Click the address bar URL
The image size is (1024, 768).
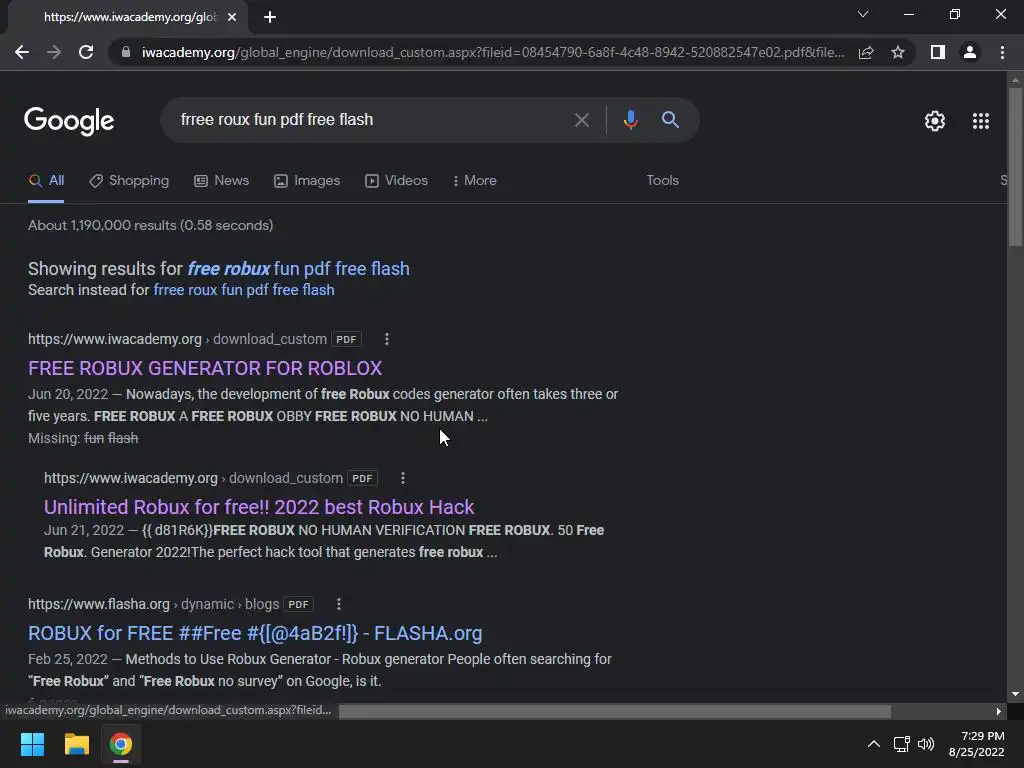493,52
